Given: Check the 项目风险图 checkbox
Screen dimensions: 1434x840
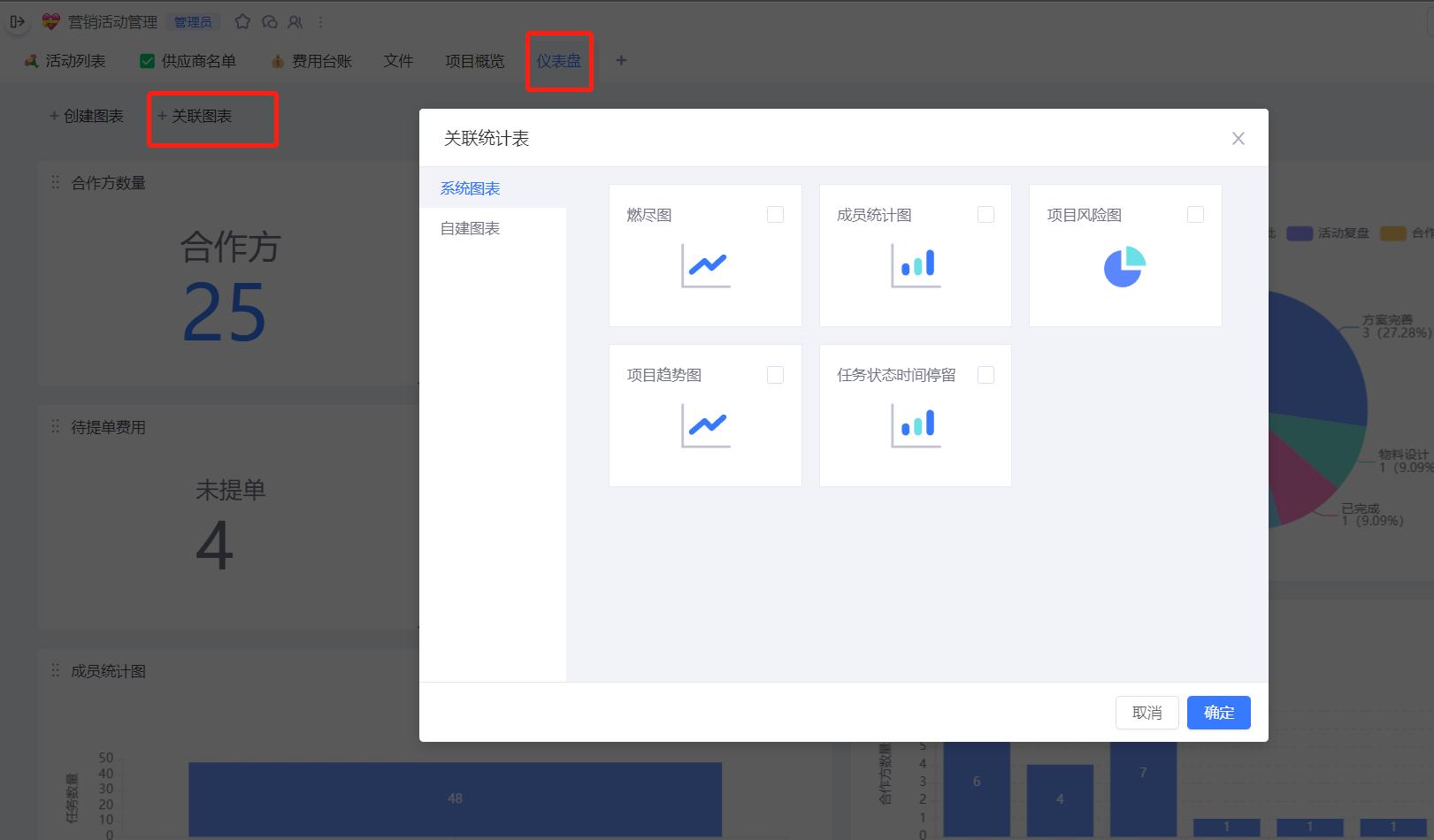Looking at the screenshot, I should point(1195,215).
